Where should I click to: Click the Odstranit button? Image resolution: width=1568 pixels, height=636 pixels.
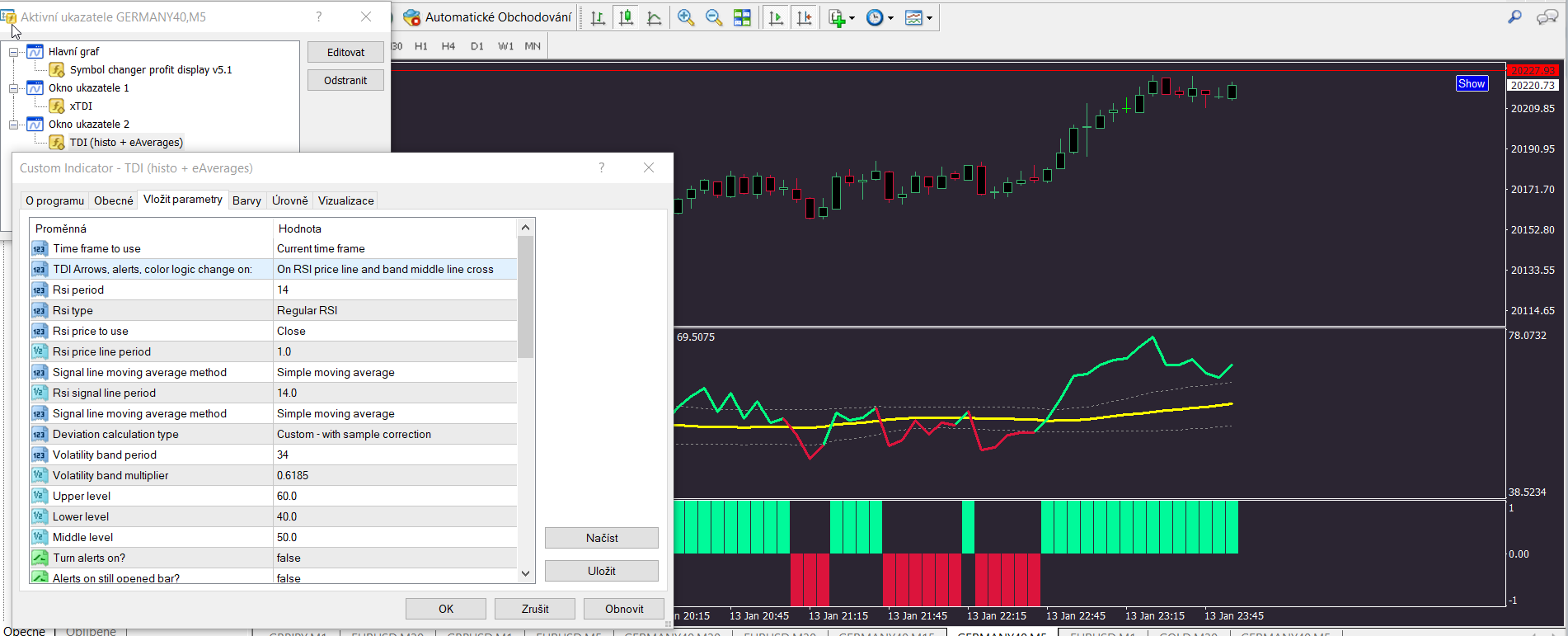point(345,80)
